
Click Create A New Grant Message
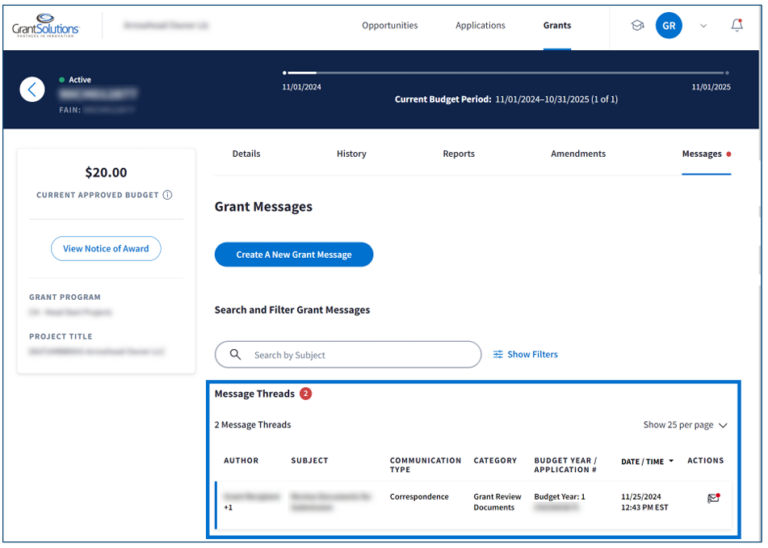point(294,255)
